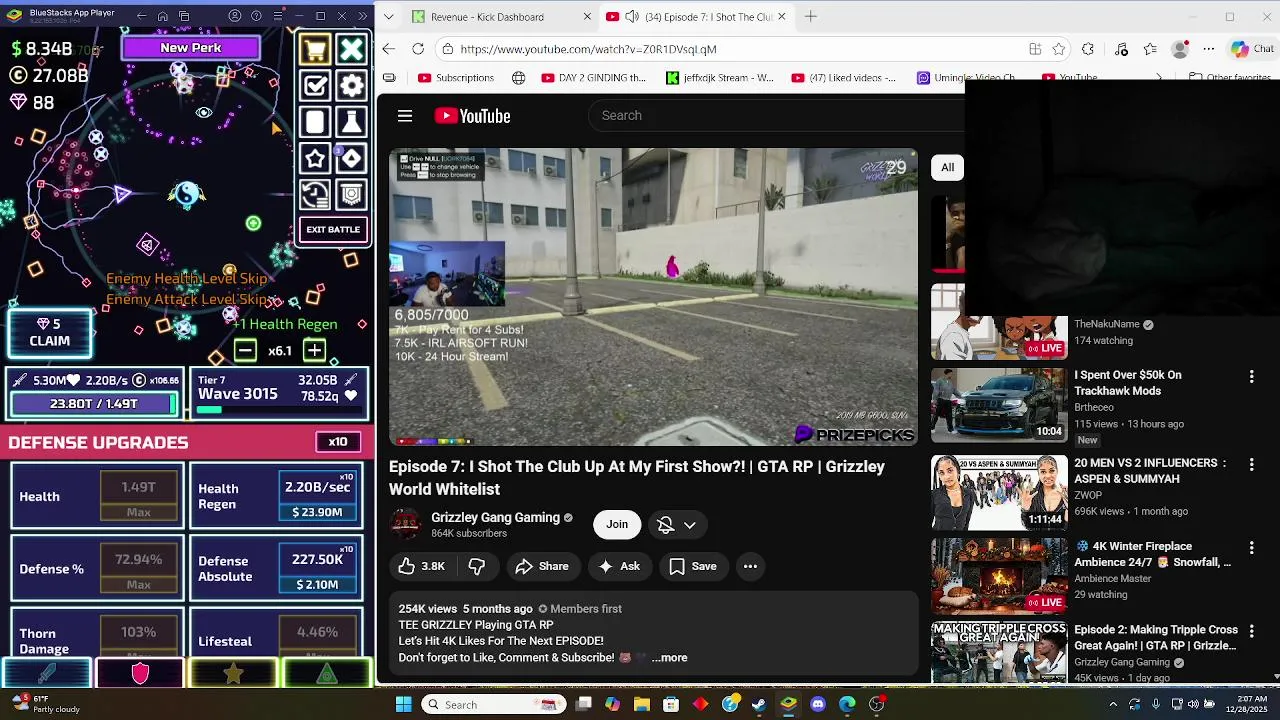1280x720 pixels.
Task: Expand description with ...more
Action: pos(669,657)
